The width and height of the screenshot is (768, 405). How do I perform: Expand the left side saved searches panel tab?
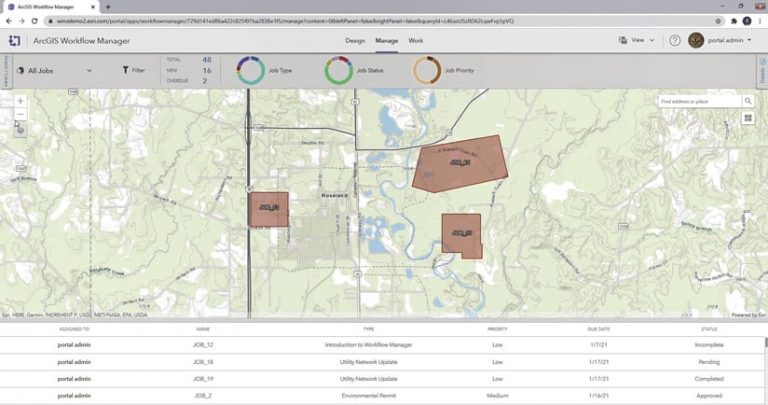6,71
